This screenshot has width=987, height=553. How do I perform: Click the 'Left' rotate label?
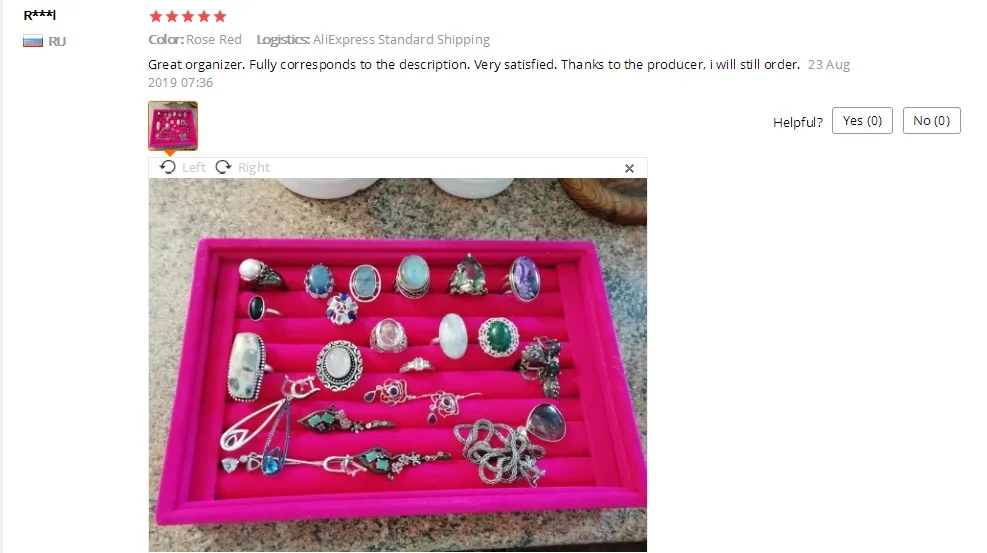(x=194, y=167)
